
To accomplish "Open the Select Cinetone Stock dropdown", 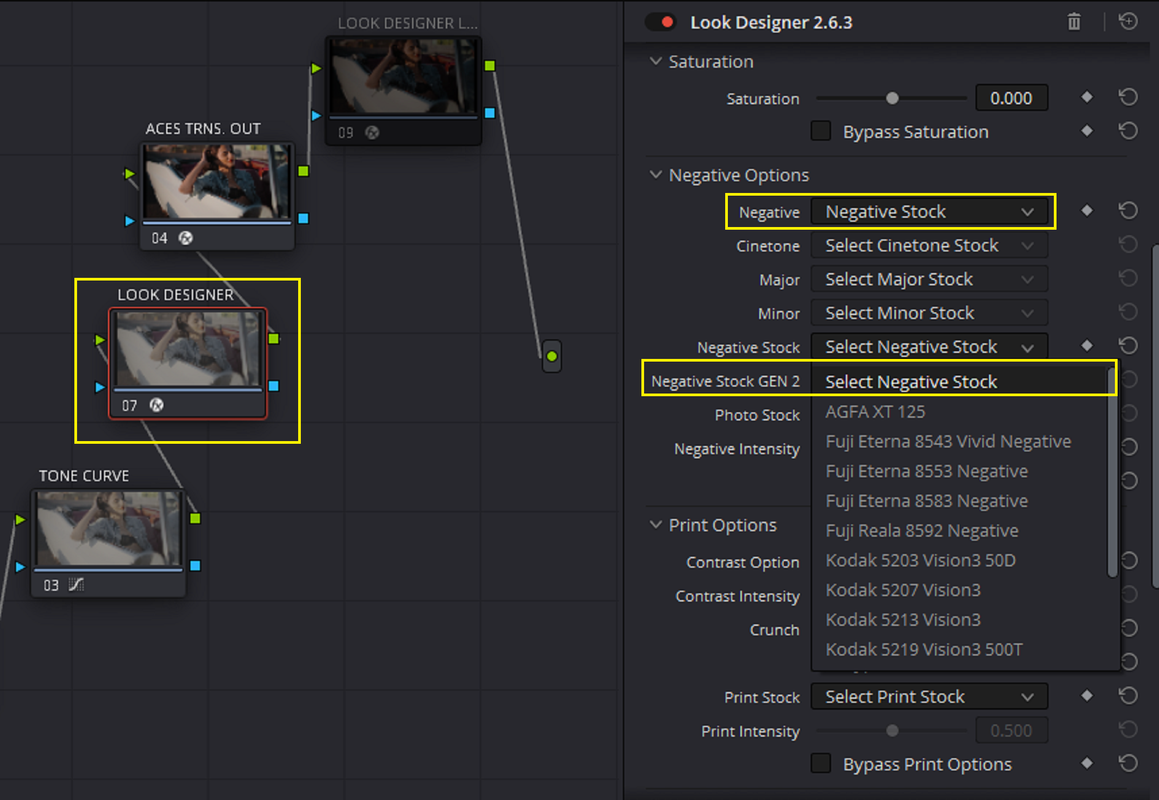I will (x=929, y=245).
